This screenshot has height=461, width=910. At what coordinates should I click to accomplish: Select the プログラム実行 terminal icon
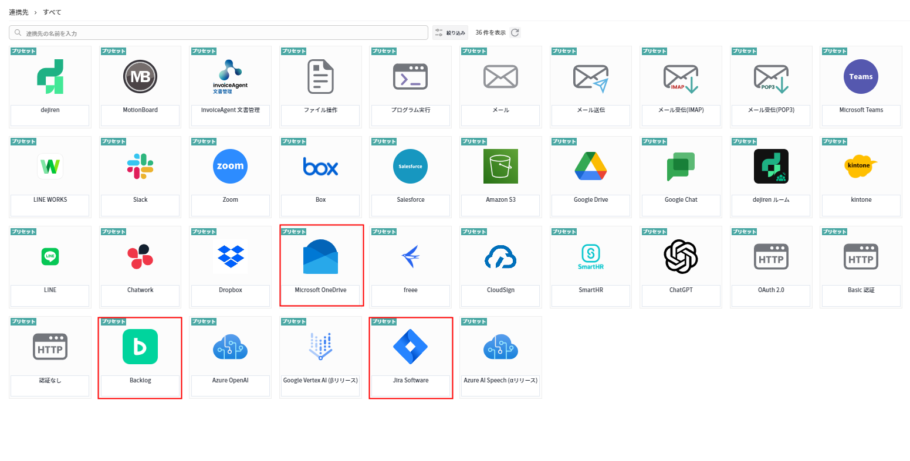(x=410, y=77)
